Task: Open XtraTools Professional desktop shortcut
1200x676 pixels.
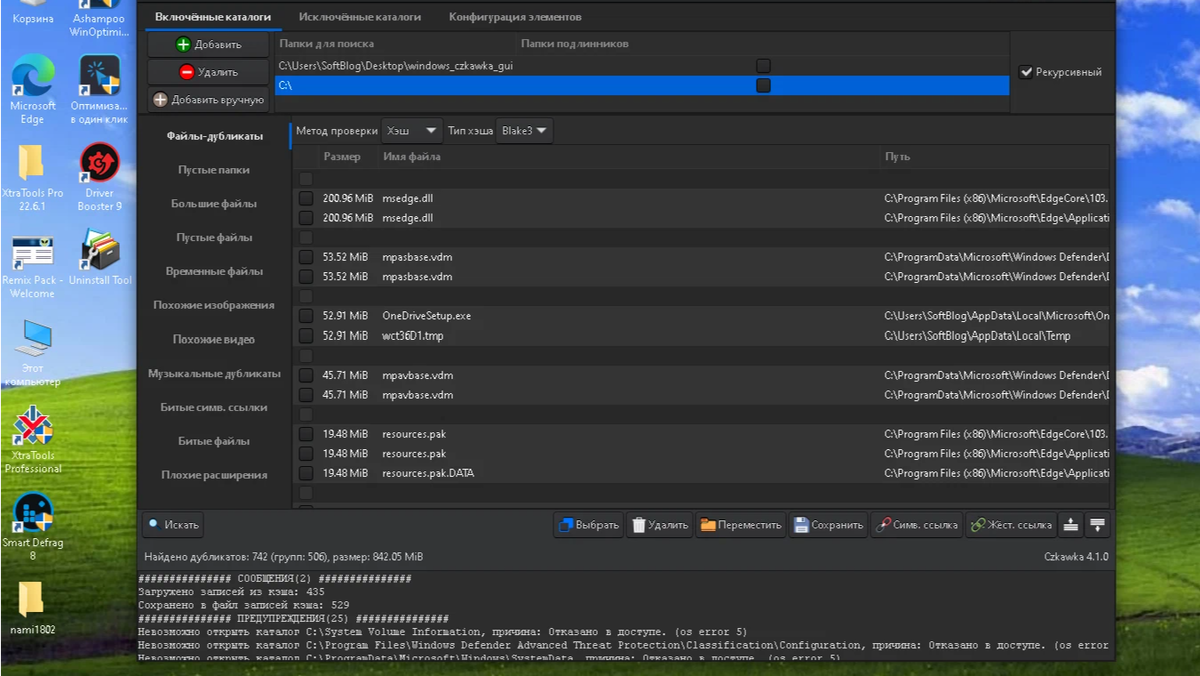Action: (32, 440)
